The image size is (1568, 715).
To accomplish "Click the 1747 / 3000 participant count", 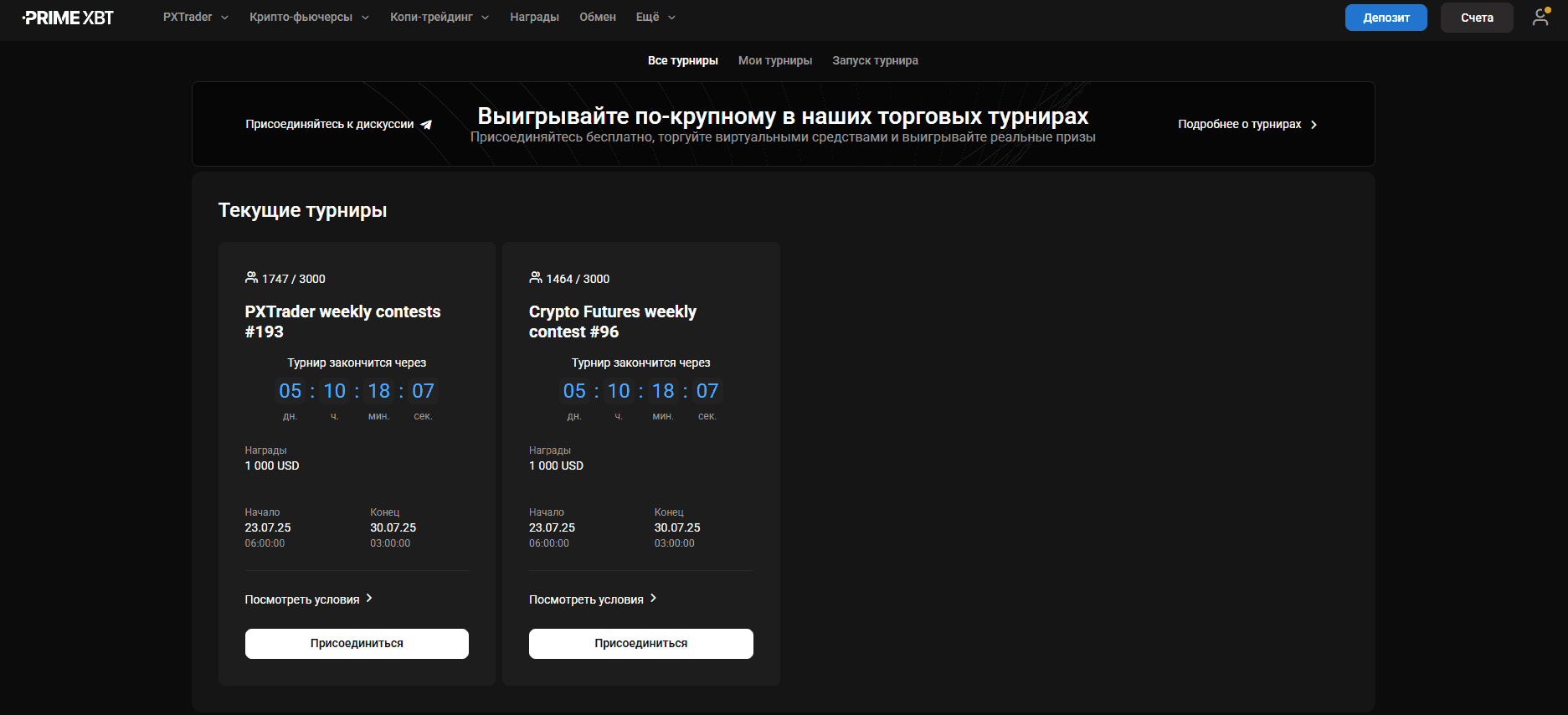I will (x=294, y=279).
